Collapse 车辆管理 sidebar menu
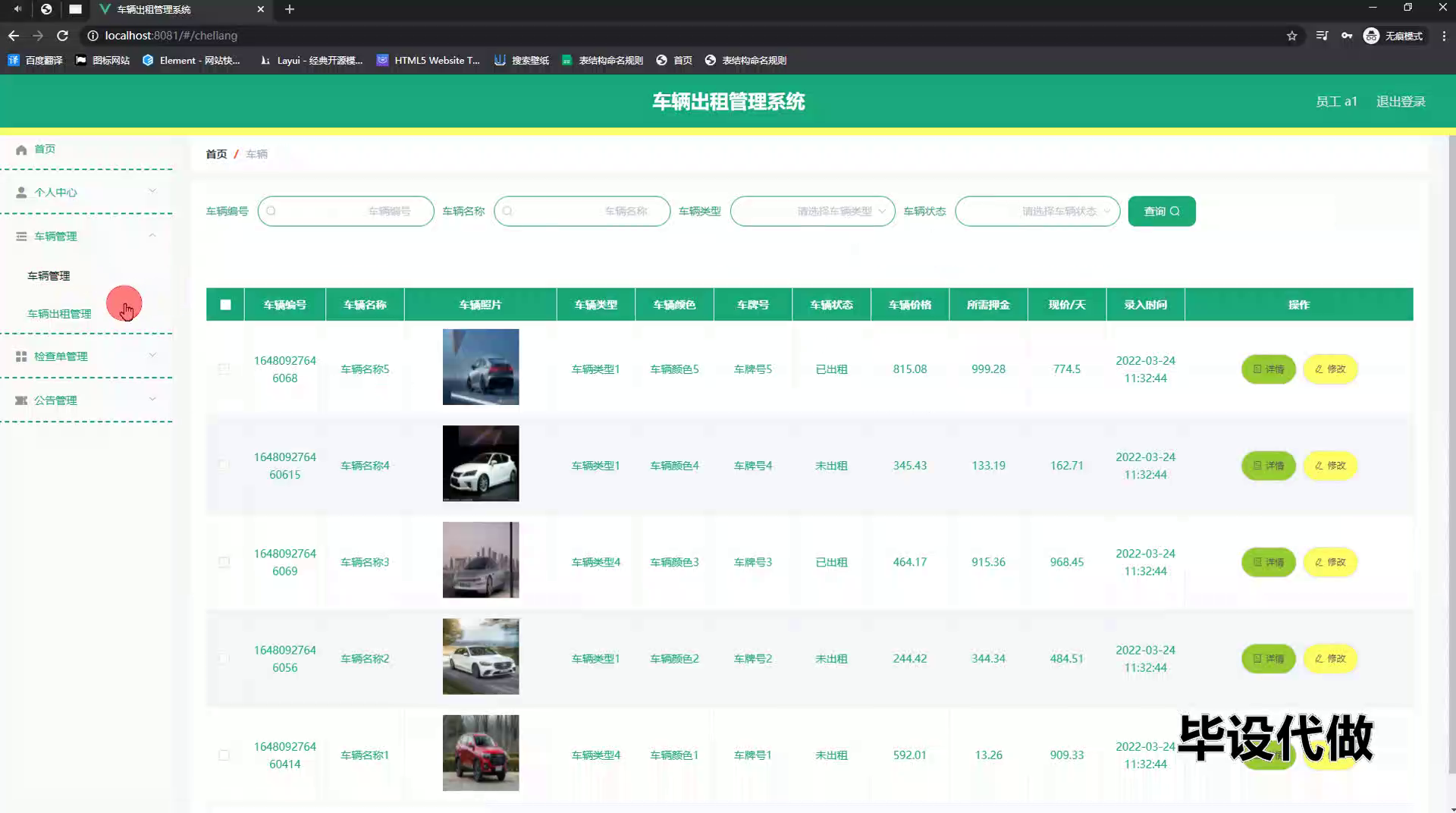Viewport: 1456px width, 813px height. [86, 237]
